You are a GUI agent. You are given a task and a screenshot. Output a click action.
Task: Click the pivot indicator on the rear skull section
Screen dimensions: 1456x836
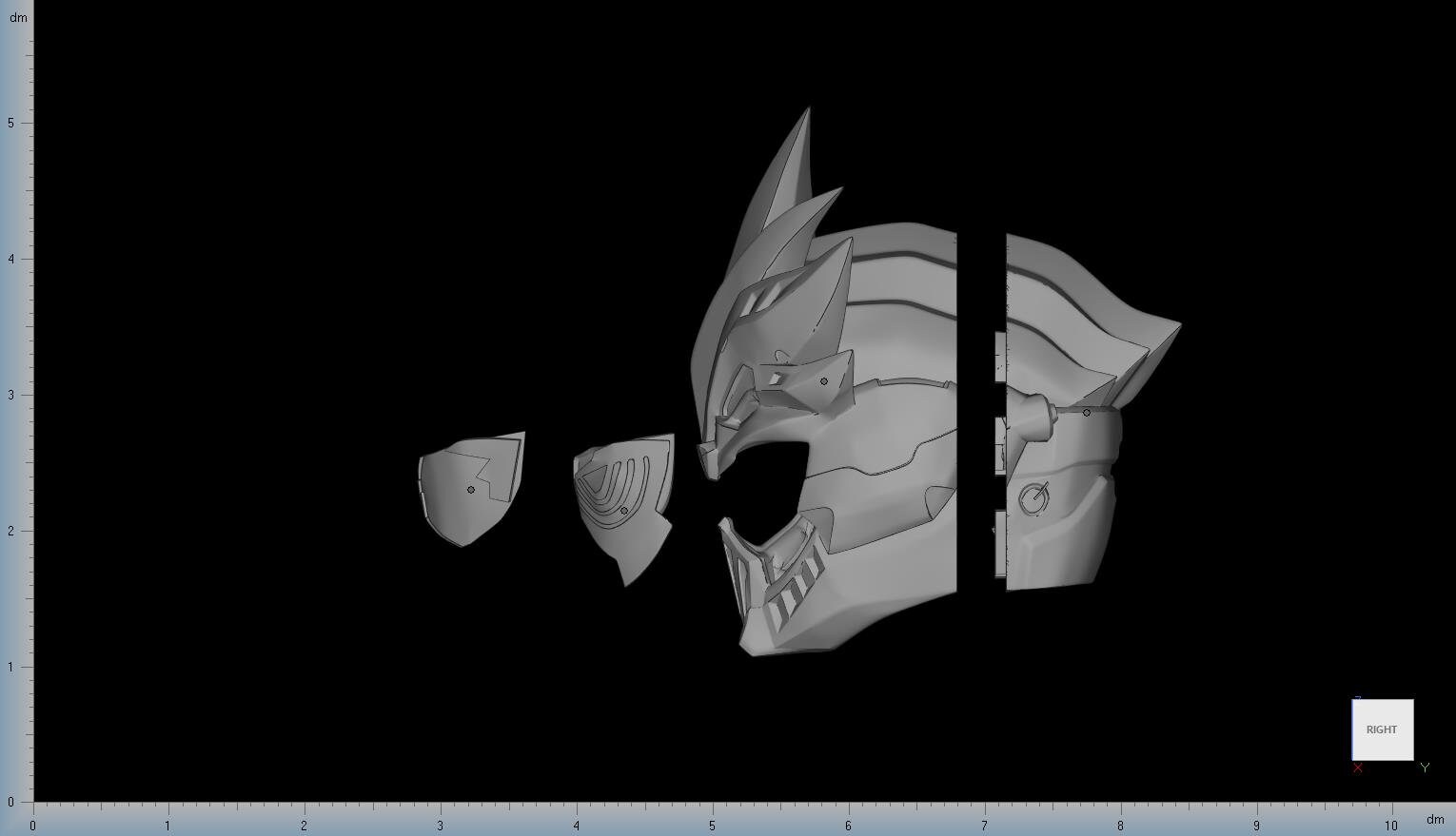point(1086,412)
